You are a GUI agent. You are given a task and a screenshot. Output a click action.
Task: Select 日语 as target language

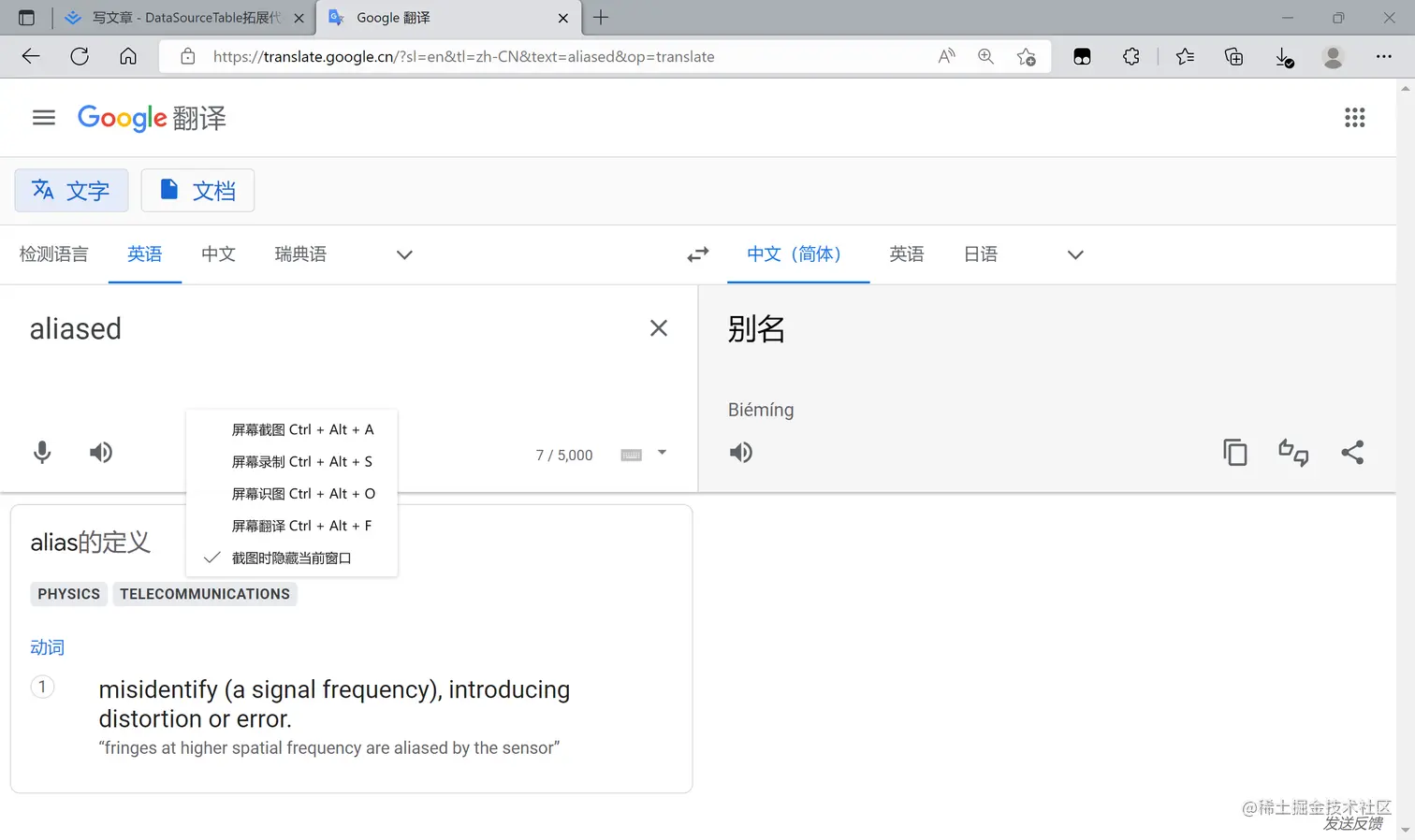[981, 254]
